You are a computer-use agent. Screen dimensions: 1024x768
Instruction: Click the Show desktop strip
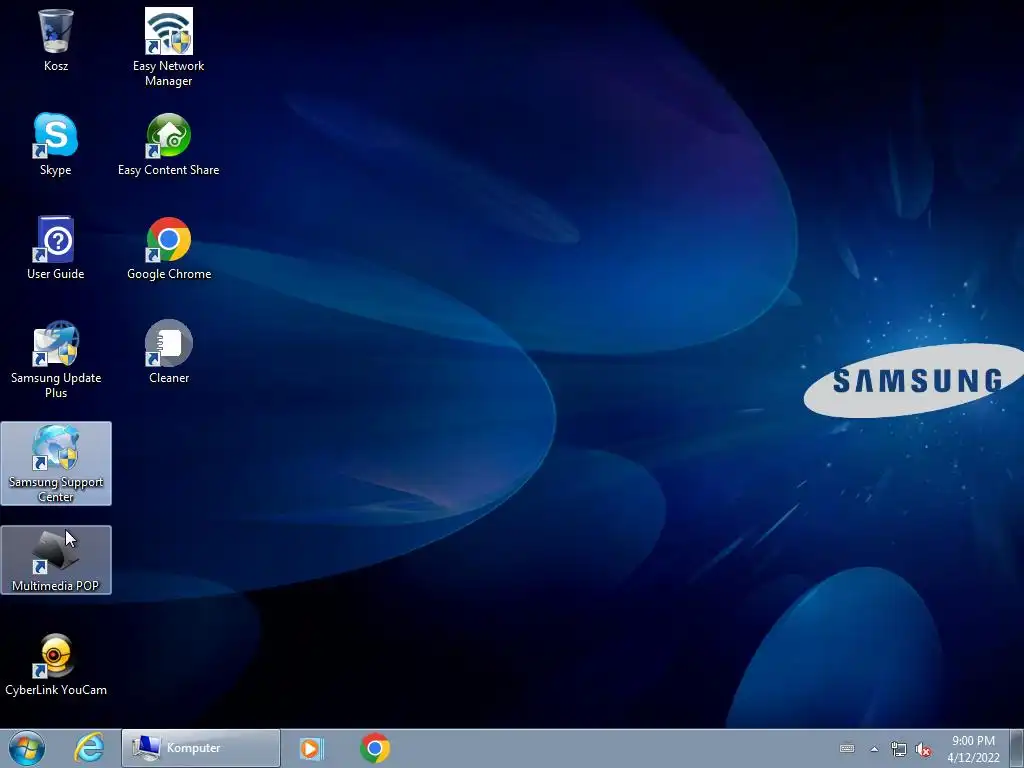click(1017, 748)
